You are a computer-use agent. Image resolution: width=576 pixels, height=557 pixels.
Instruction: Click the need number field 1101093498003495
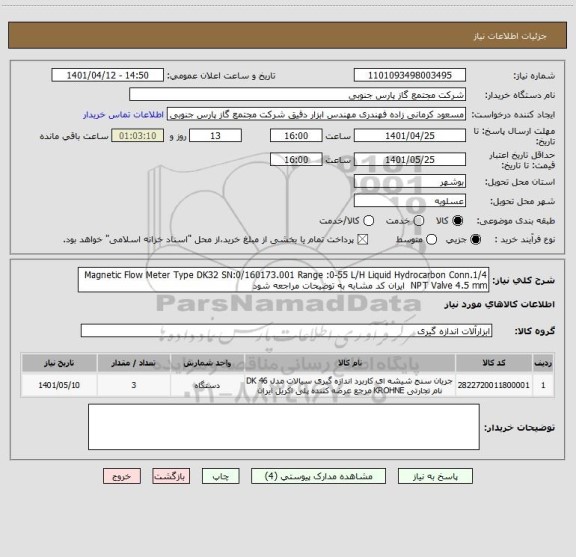point(410,75)
